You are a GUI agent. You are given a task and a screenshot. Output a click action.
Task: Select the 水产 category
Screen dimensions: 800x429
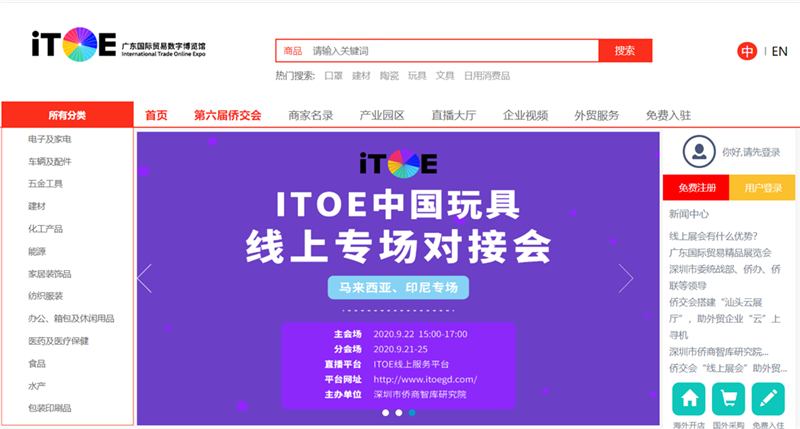[x=37, y=386]
